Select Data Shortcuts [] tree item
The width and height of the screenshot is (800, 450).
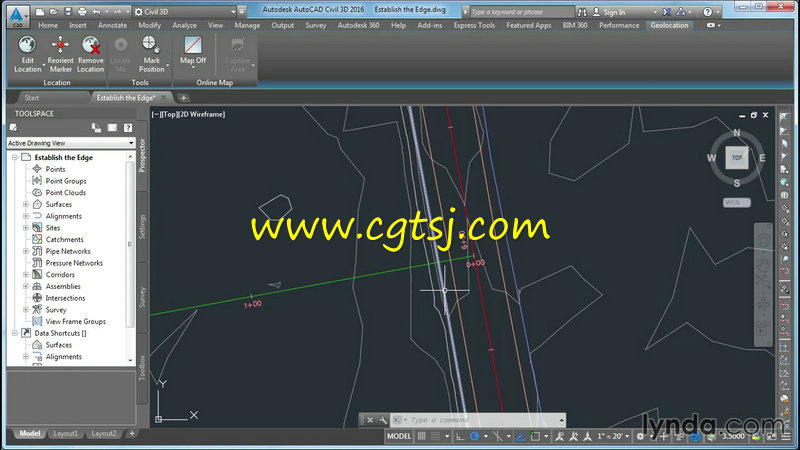(x=60, y=333)
